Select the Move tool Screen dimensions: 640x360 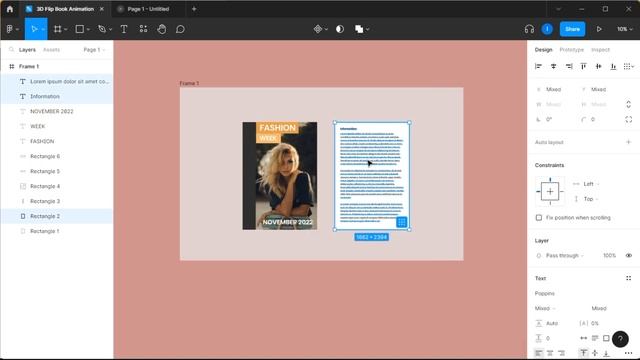(x=34, y=29)
